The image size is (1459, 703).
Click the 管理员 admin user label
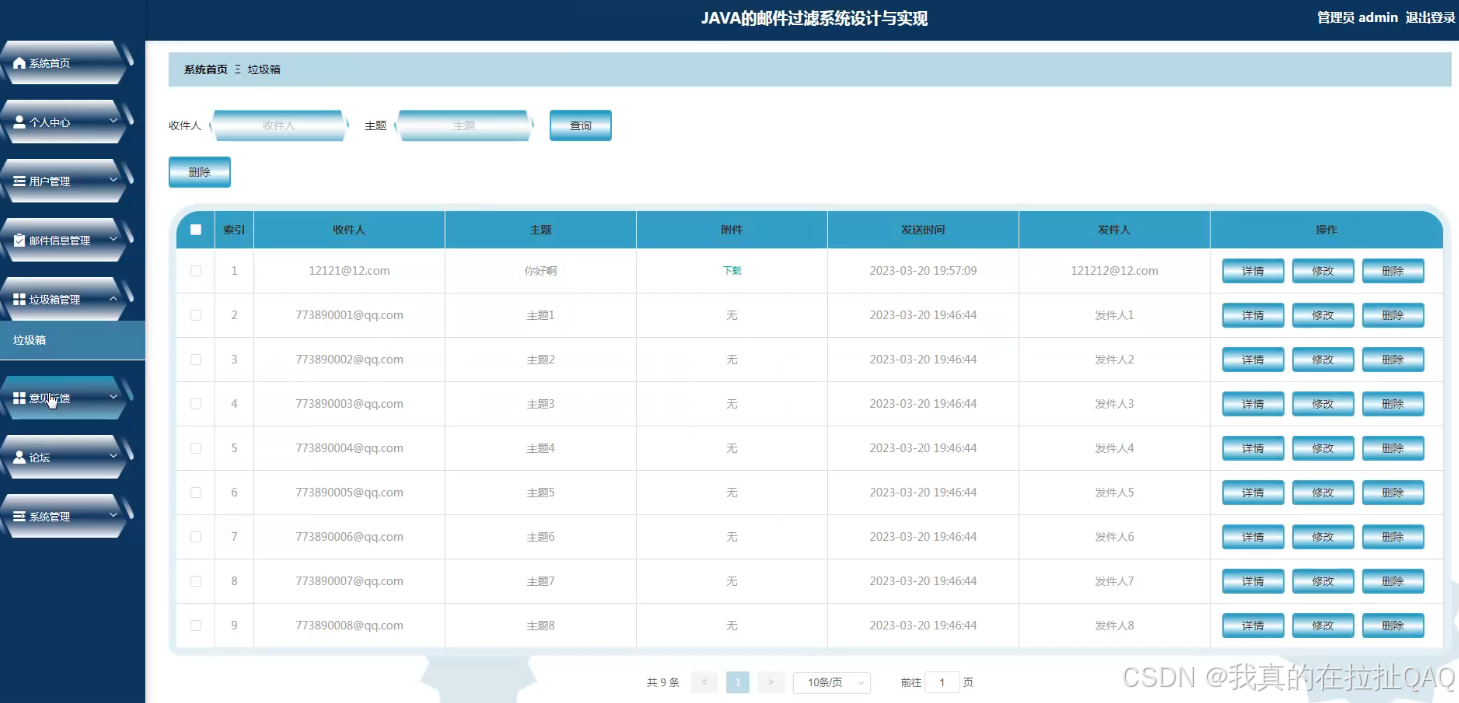coord(1357,17)
